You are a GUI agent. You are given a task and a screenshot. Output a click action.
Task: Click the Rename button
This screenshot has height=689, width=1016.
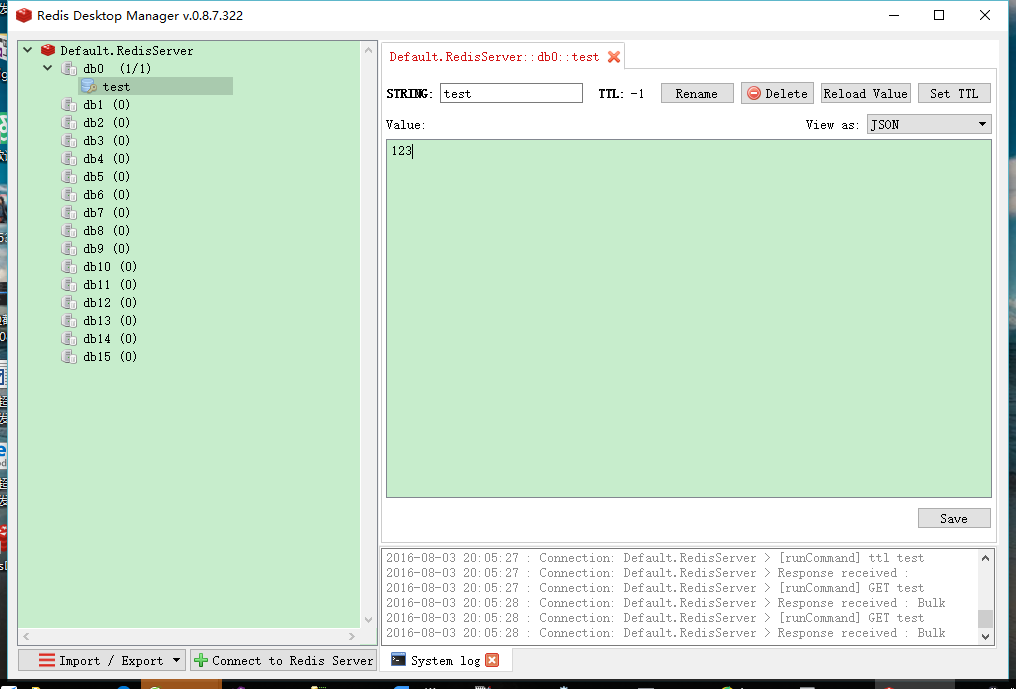coord(697,93)
